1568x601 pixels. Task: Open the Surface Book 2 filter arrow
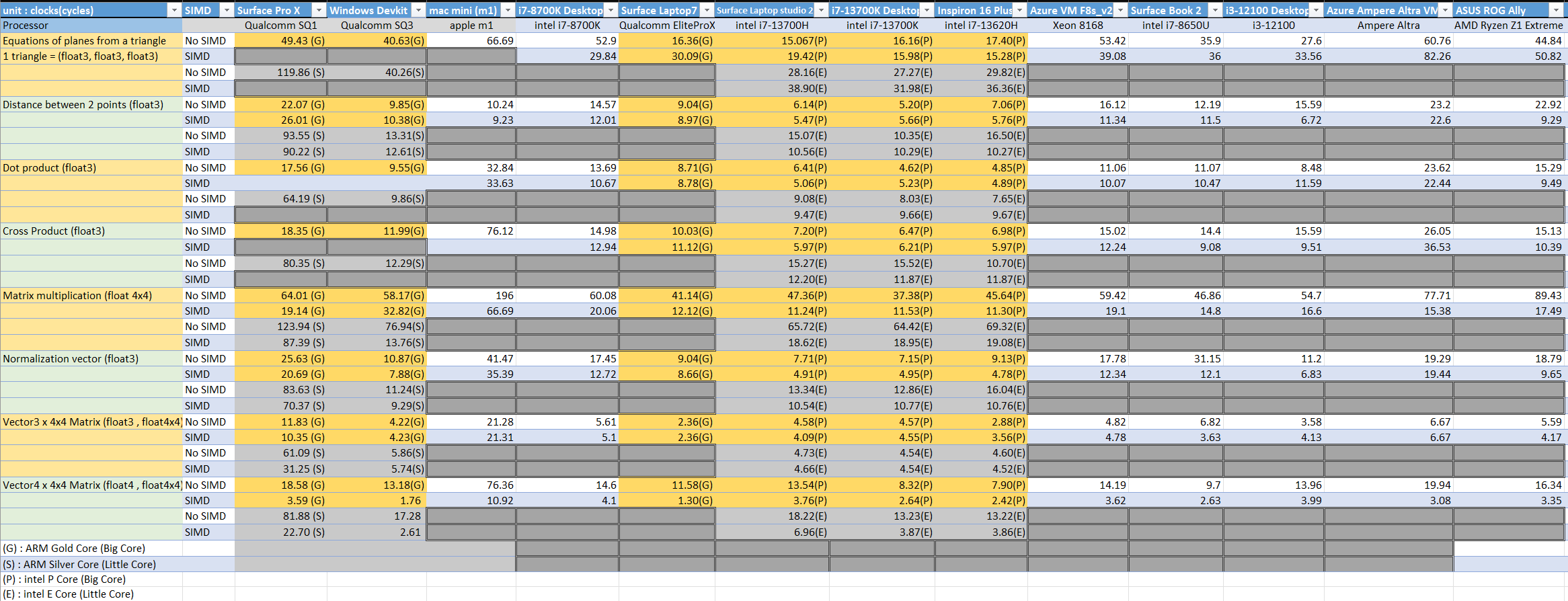tap(1215, 10)
